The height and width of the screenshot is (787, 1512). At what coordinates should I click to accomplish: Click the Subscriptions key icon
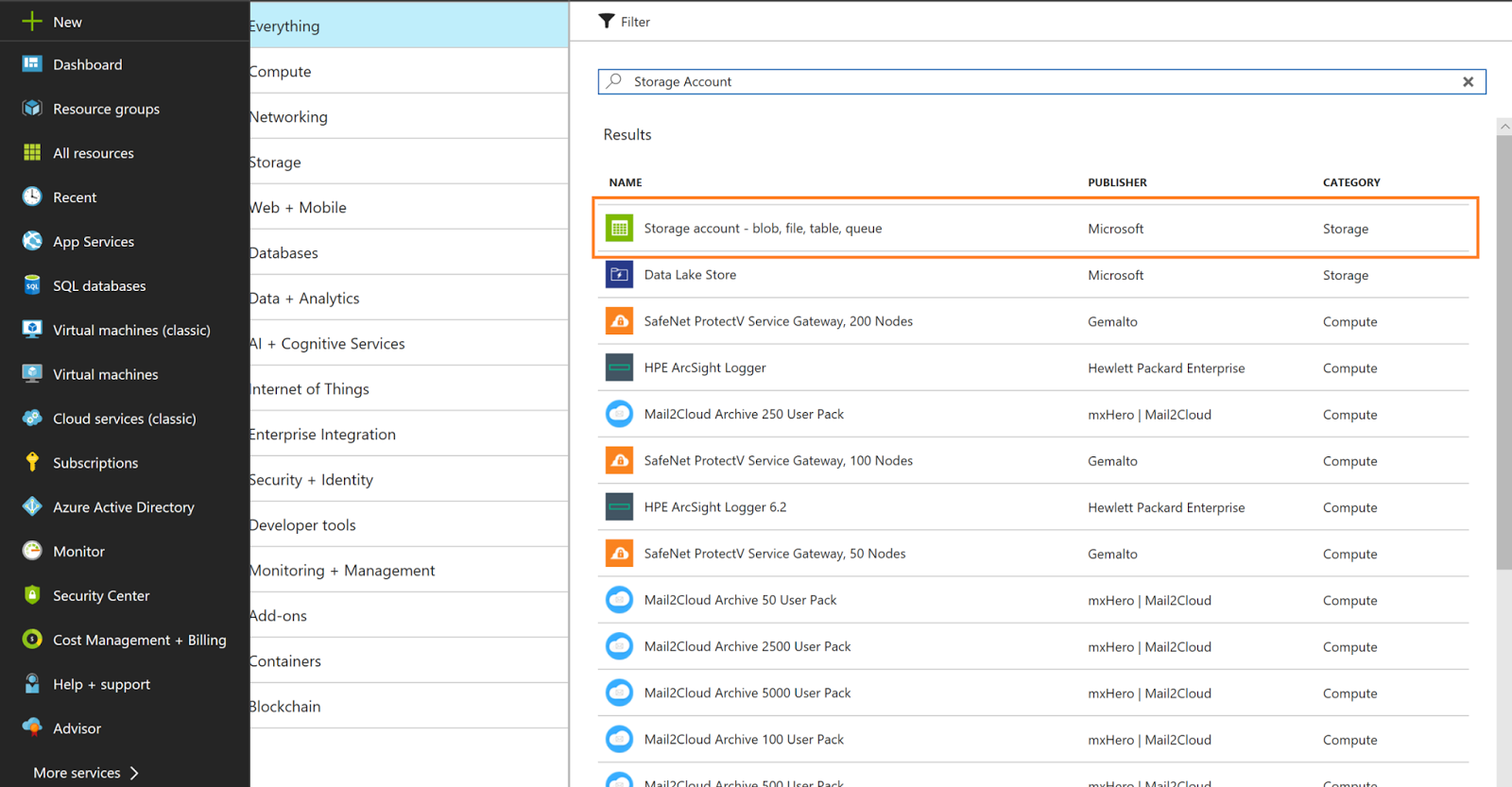point(32,462)
